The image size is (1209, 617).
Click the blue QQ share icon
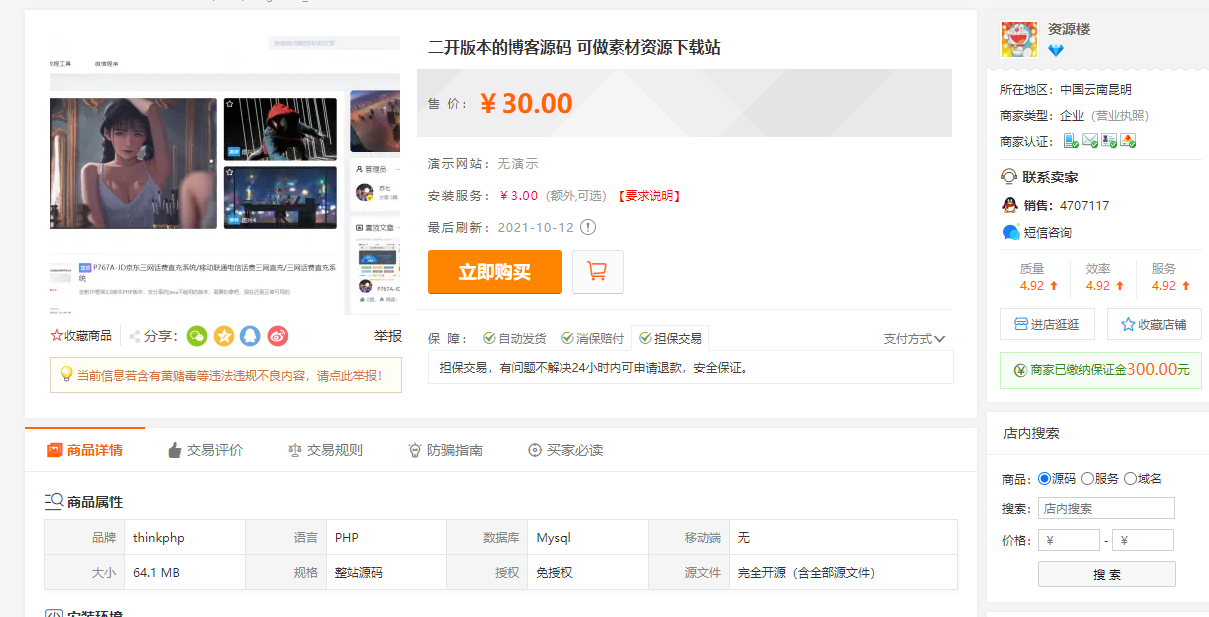tap(251, 336)
